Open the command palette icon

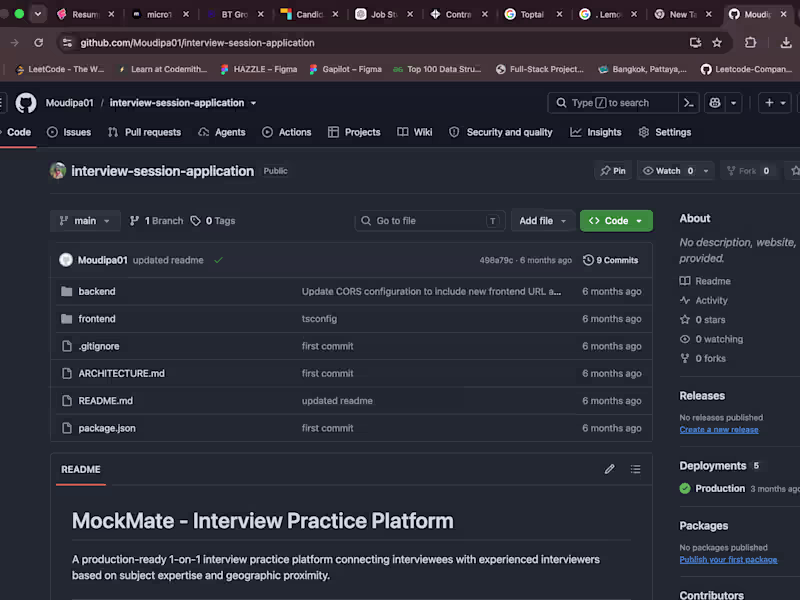coord(689,103)
